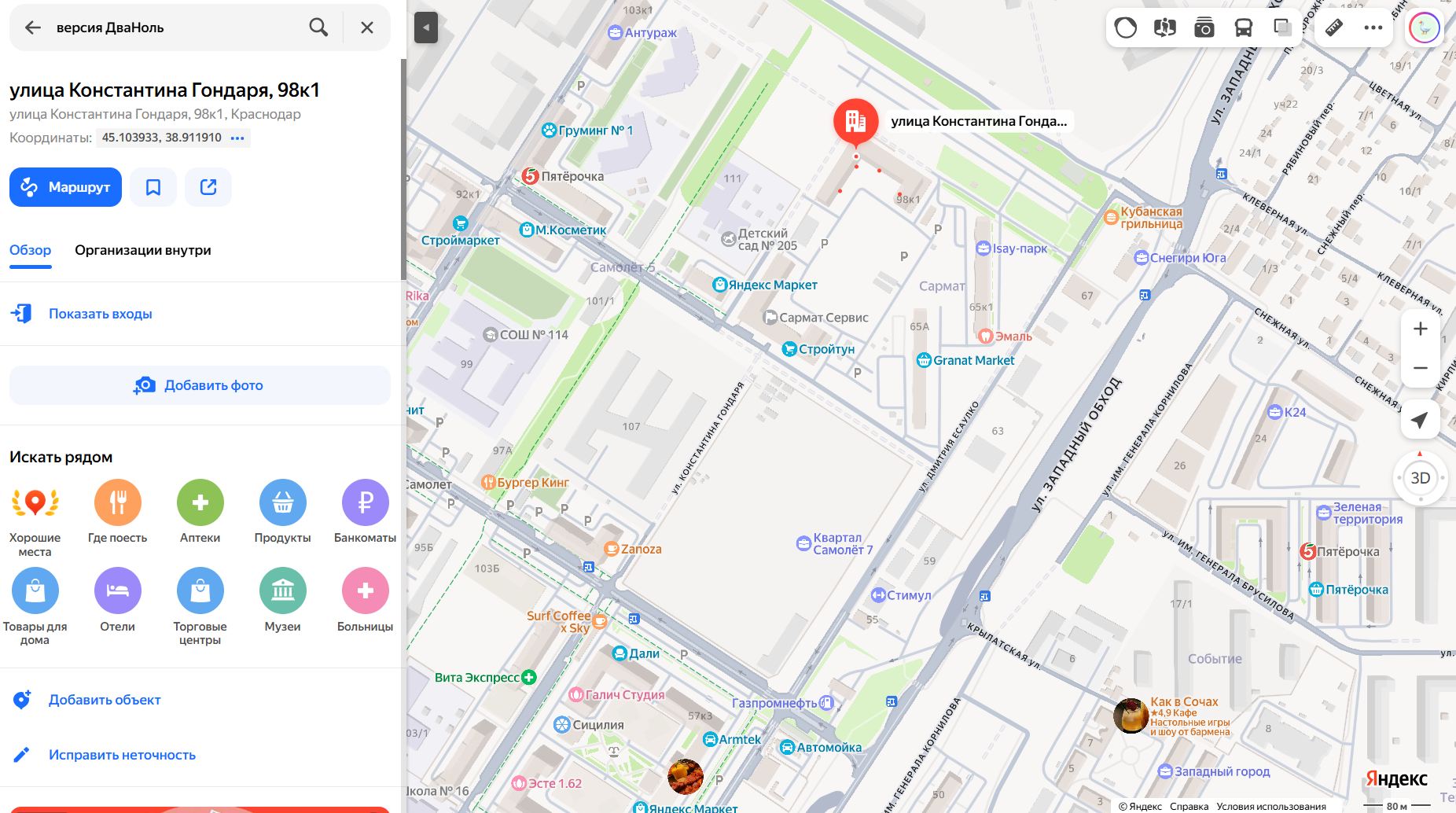
Task: Collapse the left sidebar panel
Action: click(425, 28)
